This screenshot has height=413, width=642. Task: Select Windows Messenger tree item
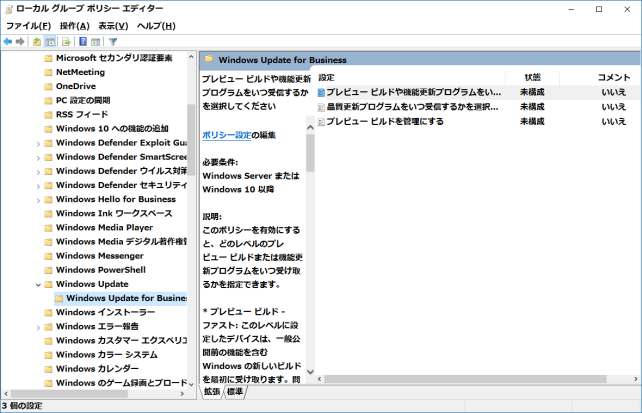tap(100, 256)
